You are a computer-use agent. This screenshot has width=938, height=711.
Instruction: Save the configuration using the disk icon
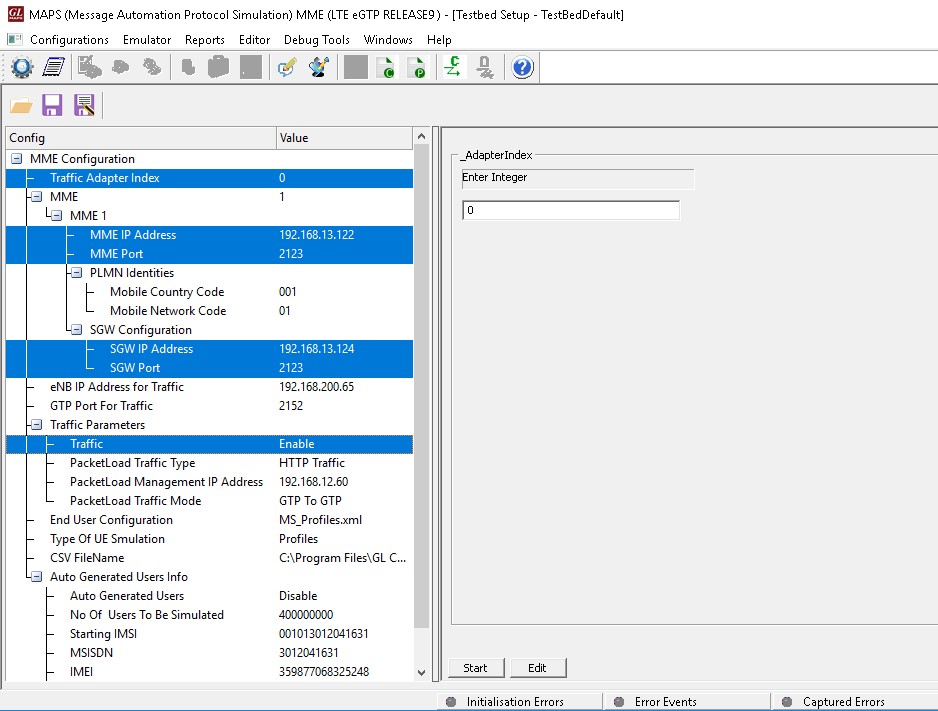click(51, 104)
